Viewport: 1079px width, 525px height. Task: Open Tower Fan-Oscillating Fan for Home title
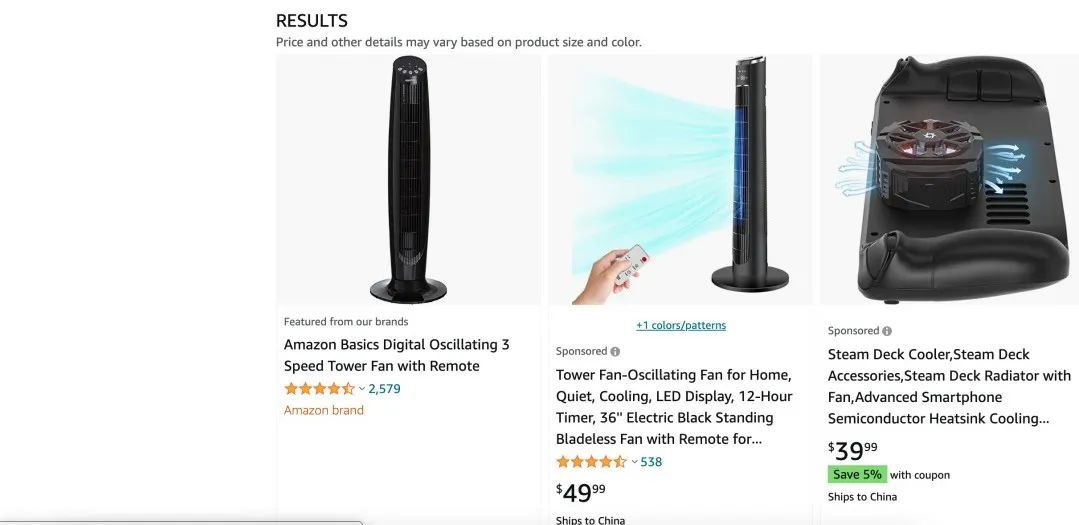[x=674, y=407]
